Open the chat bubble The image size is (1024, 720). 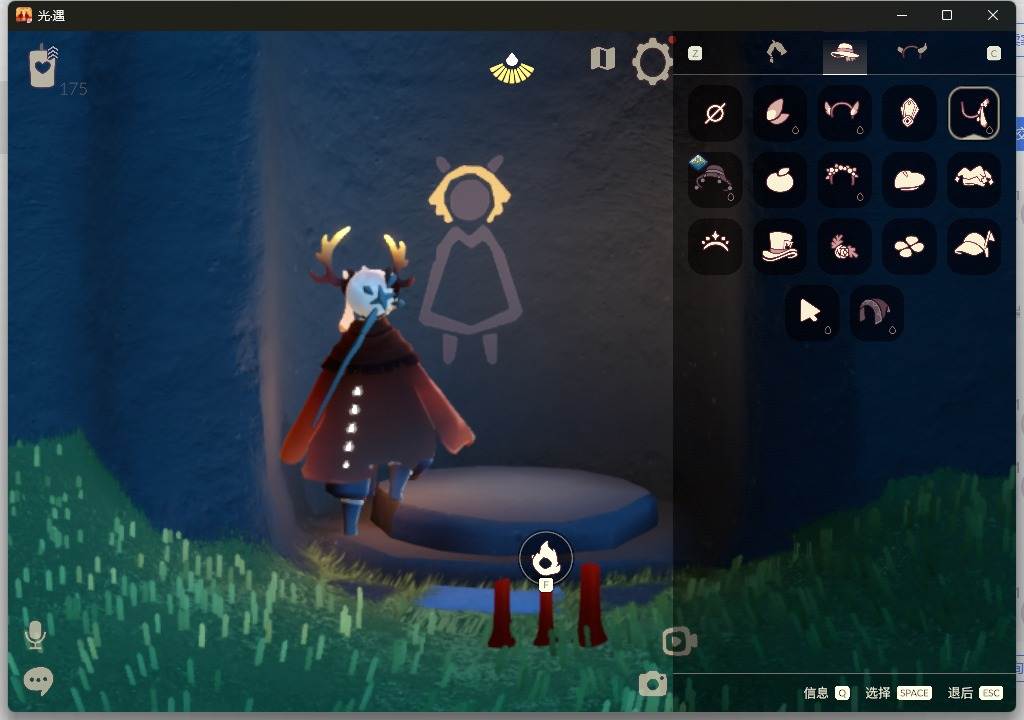point(38,681)
